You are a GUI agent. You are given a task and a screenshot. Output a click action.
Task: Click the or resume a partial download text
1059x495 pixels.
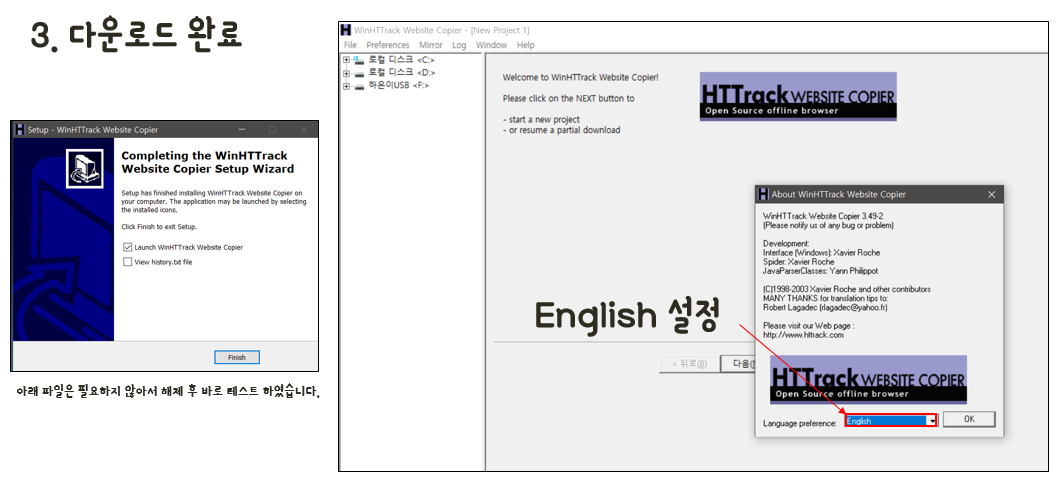pyautogui.click(x=561, y=130)
